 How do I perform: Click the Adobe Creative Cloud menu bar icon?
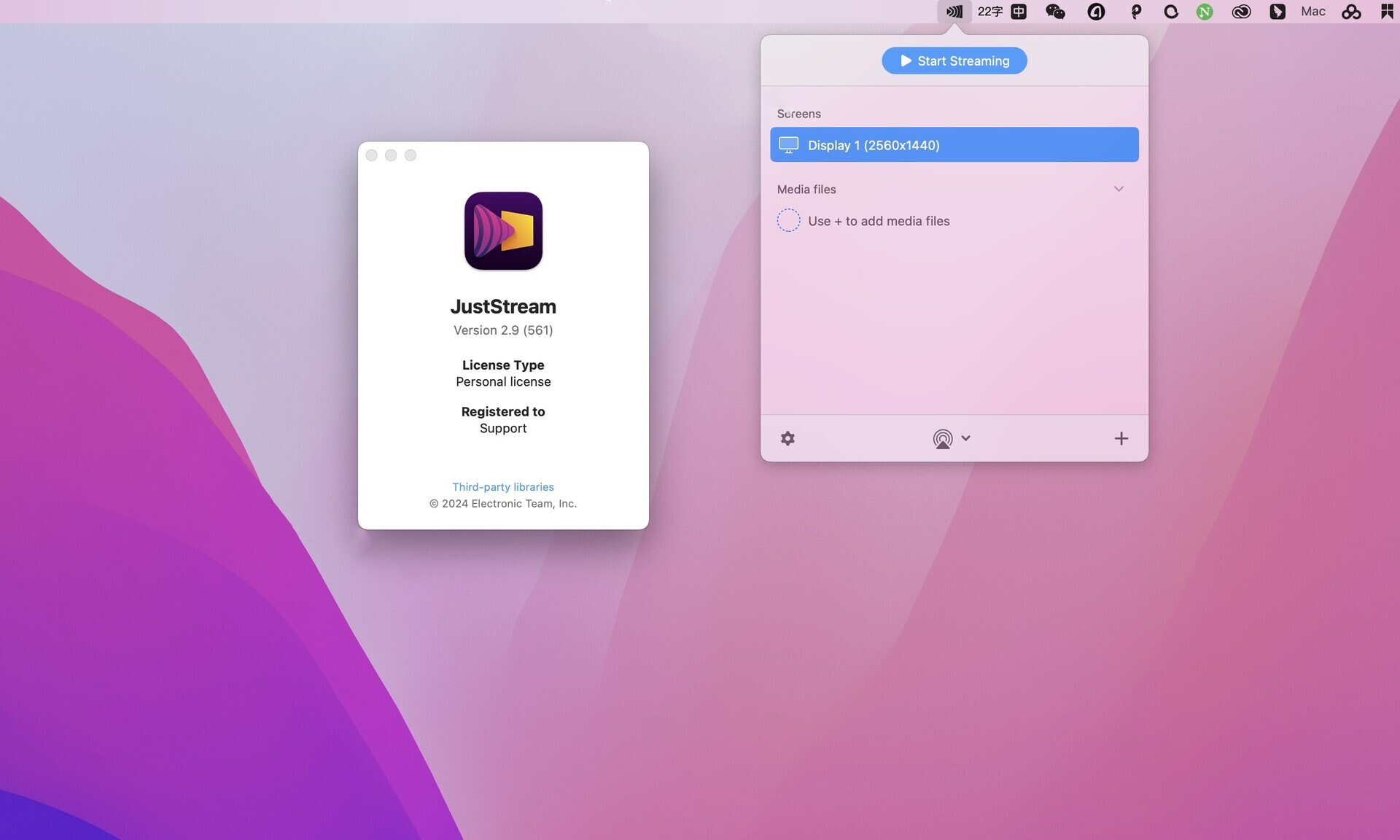click(x=1241, y=11)
